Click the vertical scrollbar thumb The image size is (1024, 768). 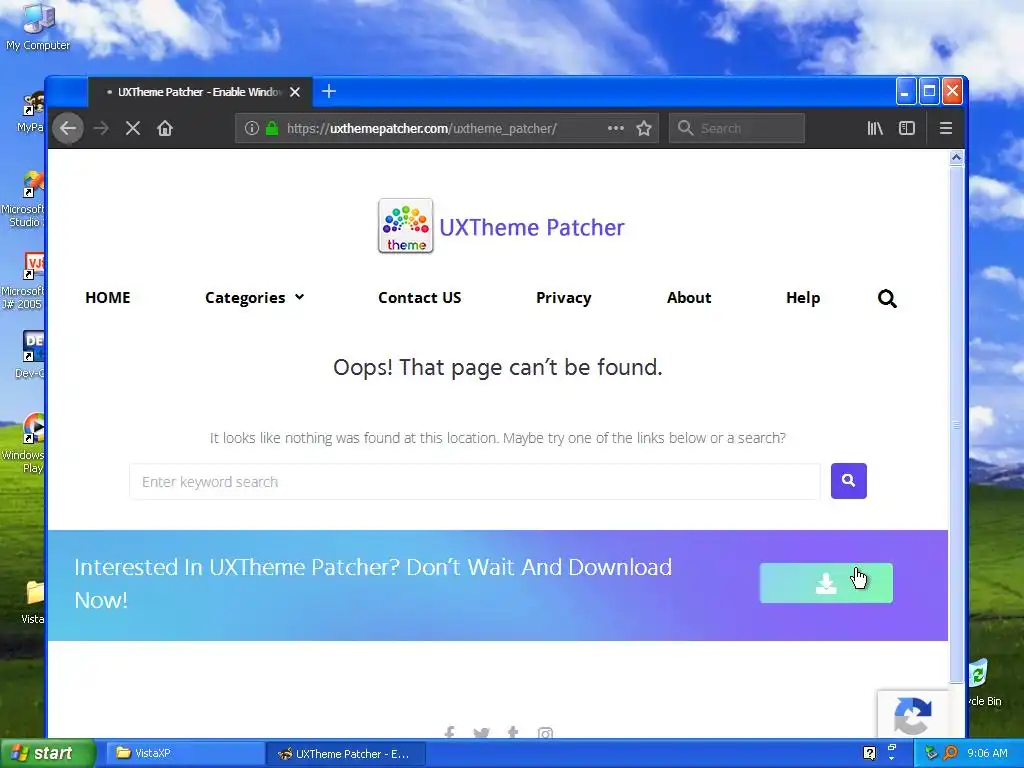[956, 424]
